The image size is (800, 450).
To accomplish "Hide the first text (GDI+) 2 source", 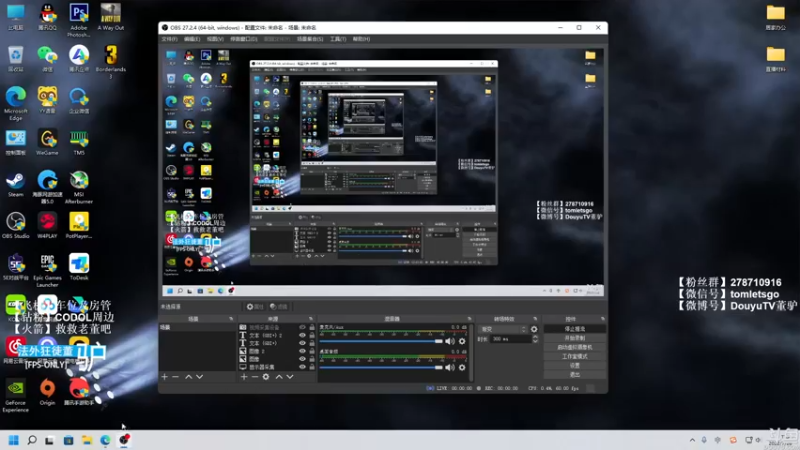I will [302, 336].
